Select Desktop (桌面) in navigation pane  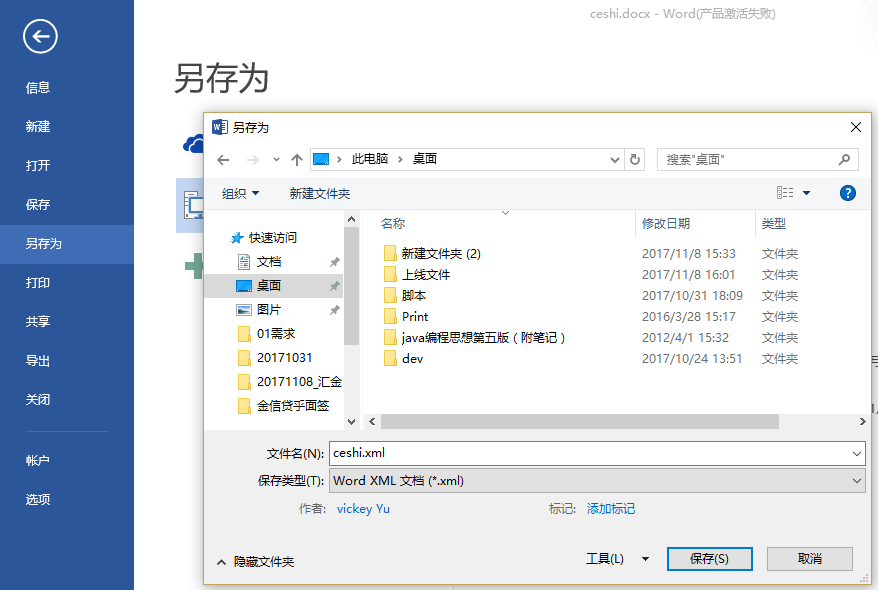274,285
